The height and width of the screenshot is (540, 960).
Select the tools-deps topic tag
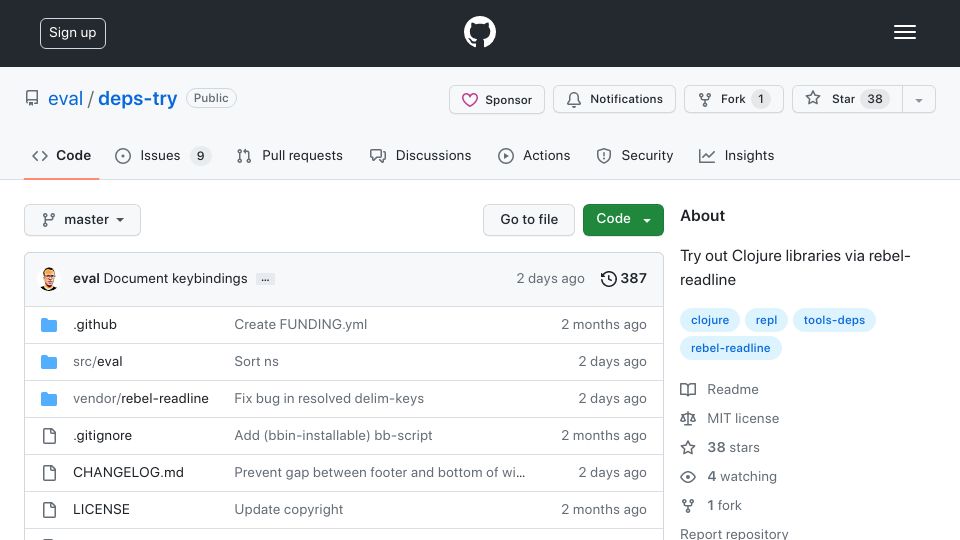[834, 320]
